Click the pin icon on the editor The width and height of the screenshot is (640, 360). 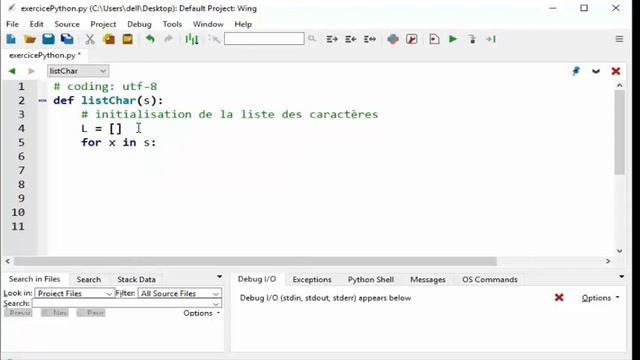tap(576, 71)
